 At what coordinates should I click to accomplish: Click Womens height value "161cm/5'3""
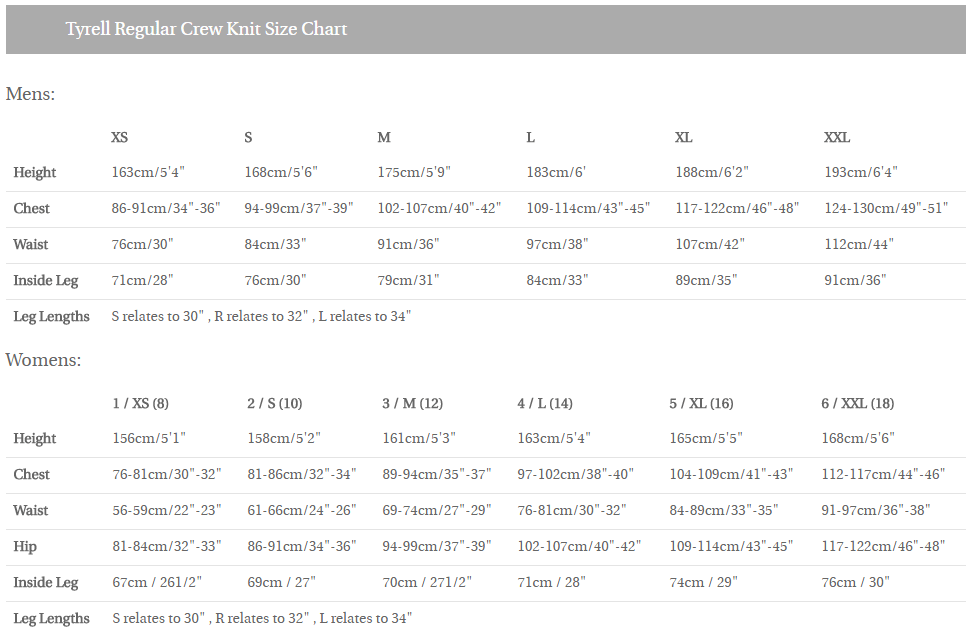pyautogui.click(x=418, y=438)
